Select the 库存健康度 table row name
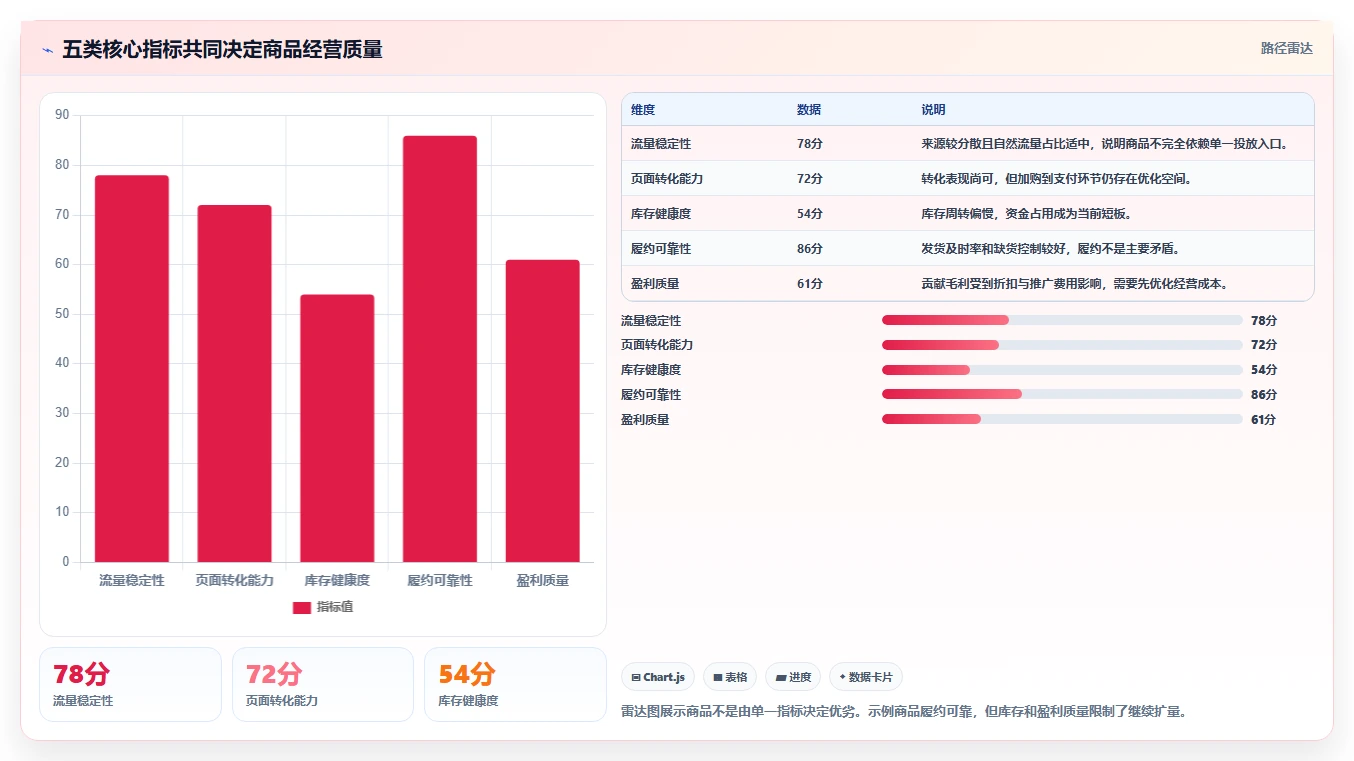Screen dimensions: 1354x761 coord(661,214)
